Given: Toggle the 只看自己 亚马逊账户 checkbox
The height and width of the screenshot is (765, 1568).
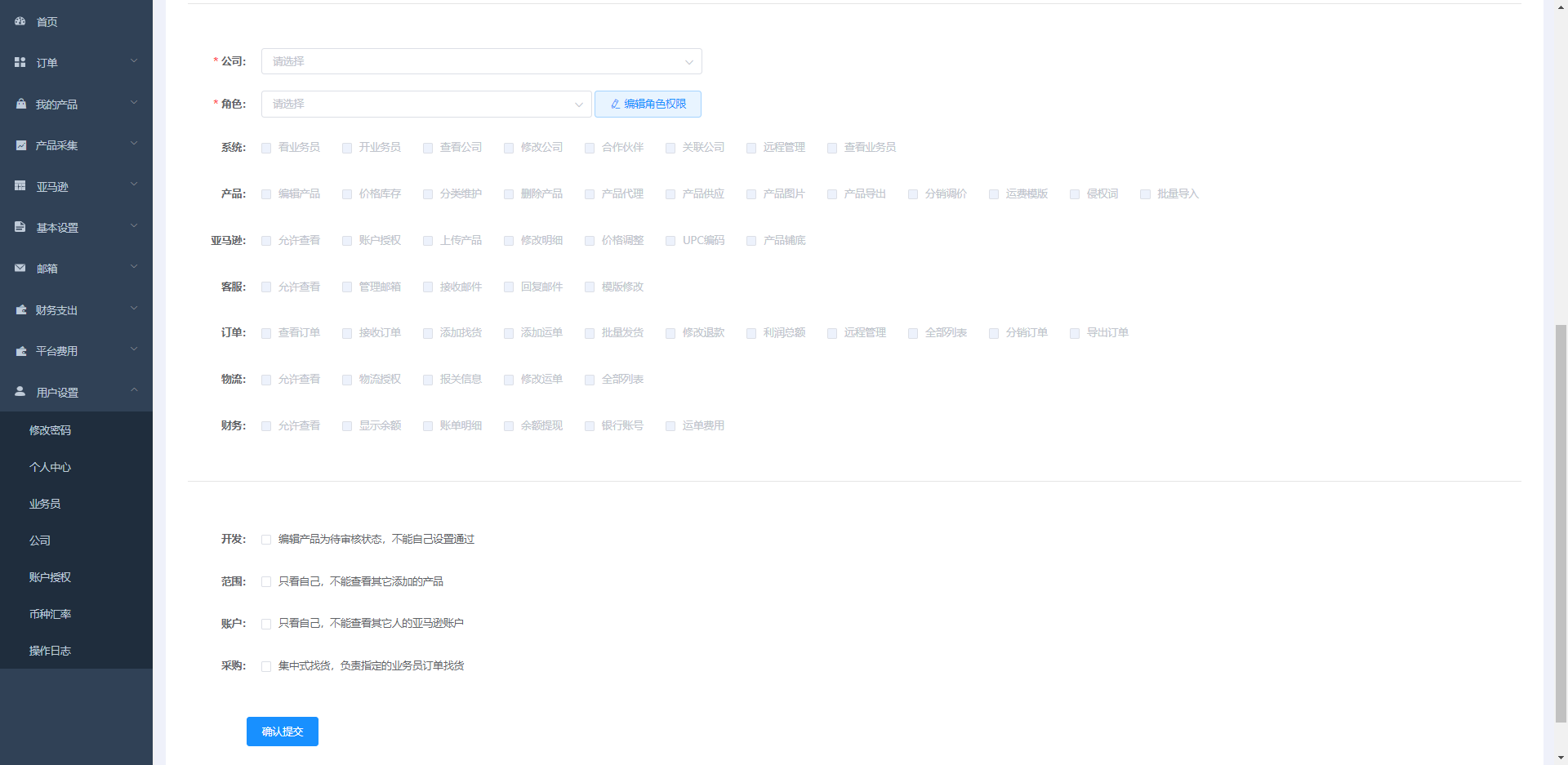Looking at the screenshot, I should tap(266, 624).
